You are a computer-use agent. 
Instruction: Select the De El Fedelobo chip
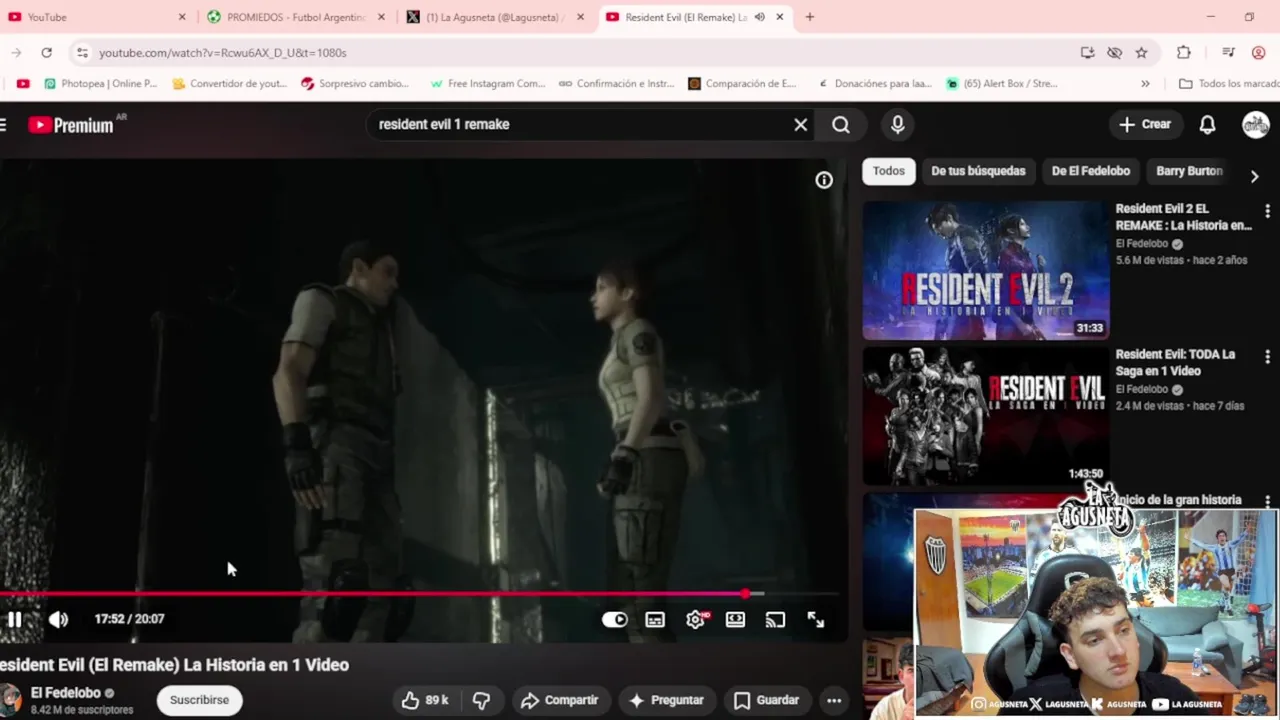[1090, 171]
